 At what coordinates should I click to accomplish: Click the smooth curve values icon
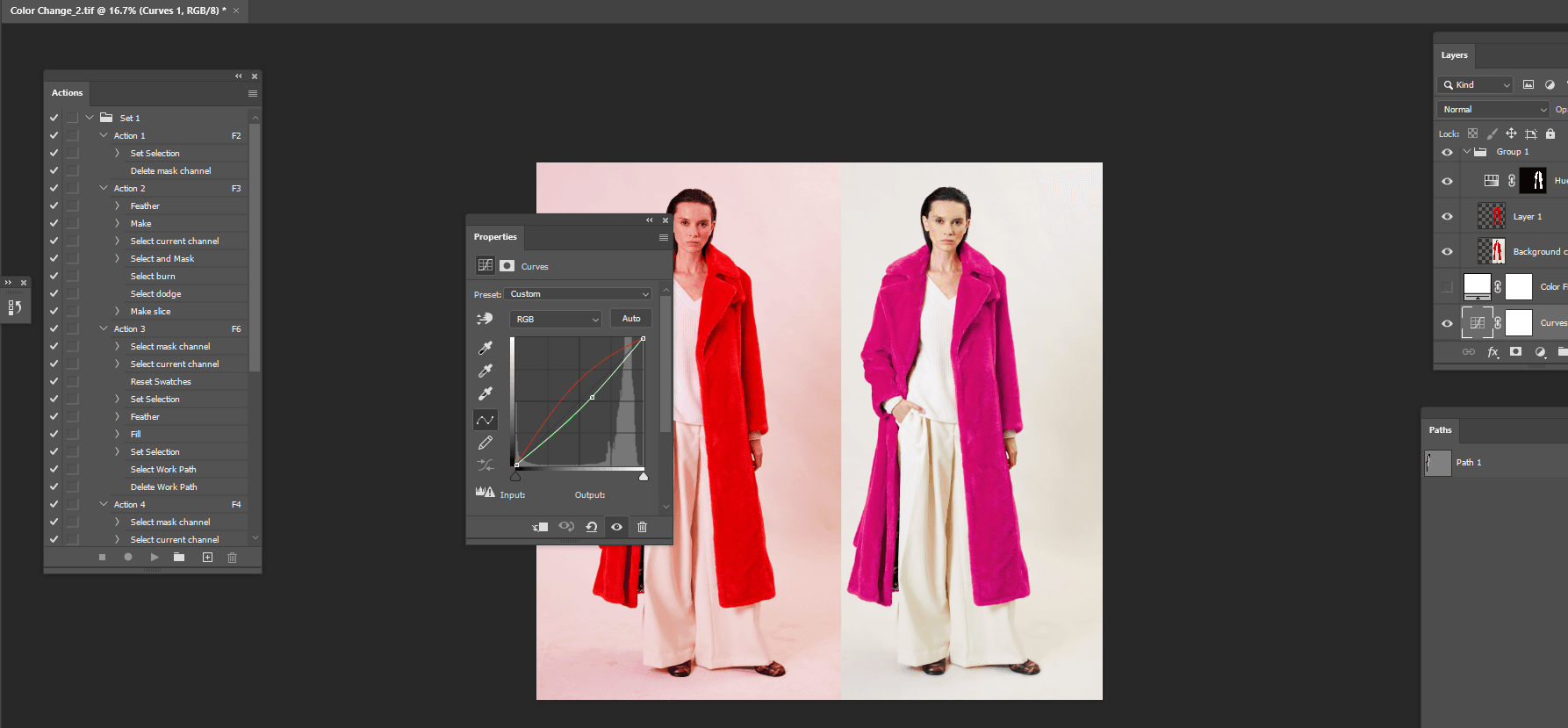485,465
